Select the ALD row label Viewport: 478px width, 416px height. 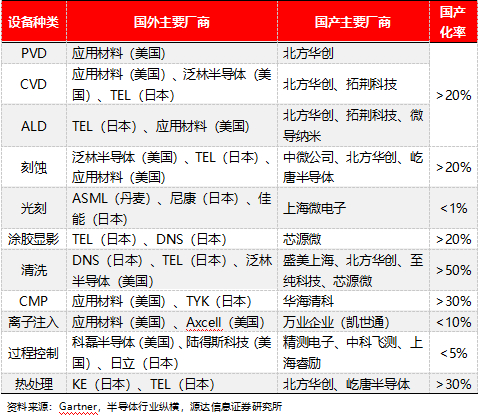tap(34, 126)
